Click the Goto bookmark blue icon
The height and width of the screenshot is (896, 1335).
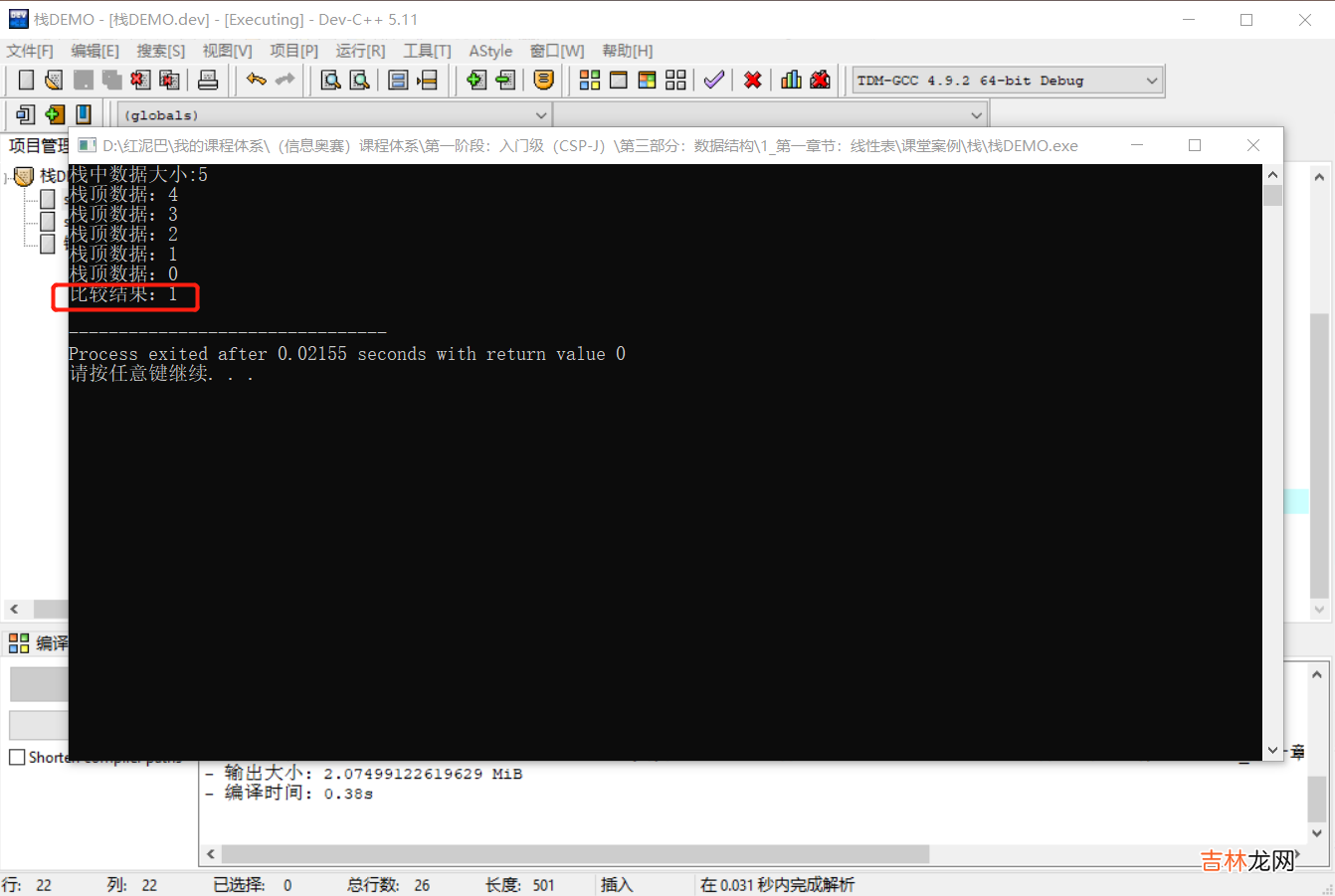pyautogui.click(x=84, y=115)
